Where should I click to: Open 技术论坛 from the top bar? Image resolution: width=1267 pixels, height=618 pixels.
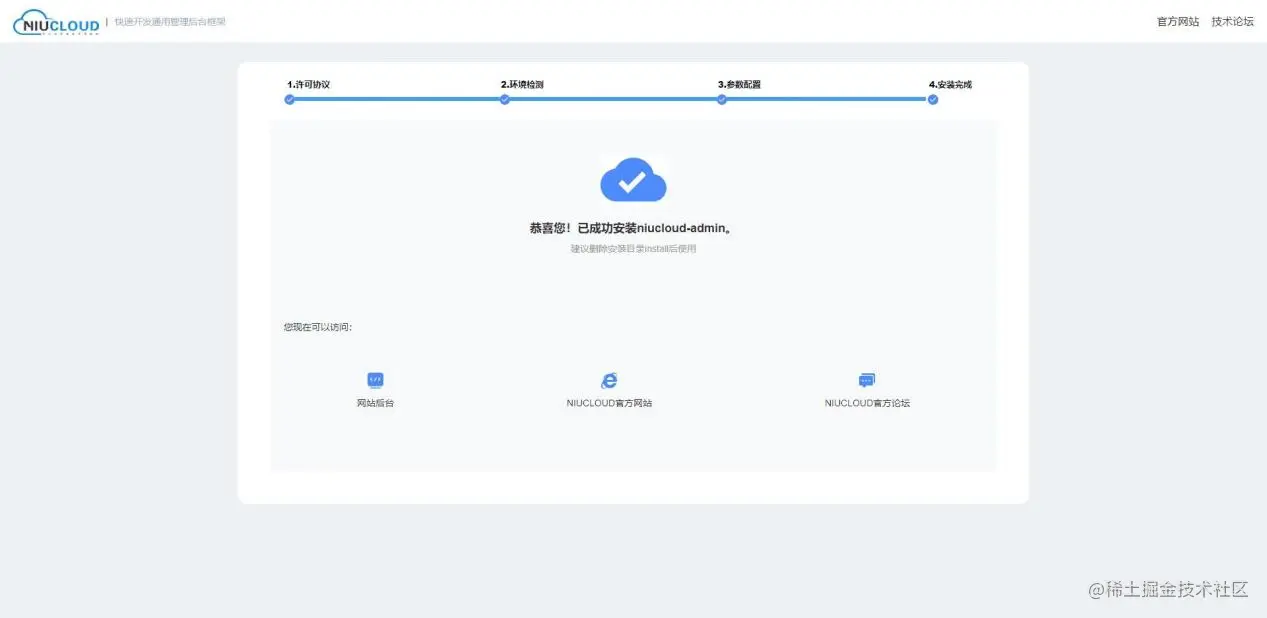[1232, 20]
